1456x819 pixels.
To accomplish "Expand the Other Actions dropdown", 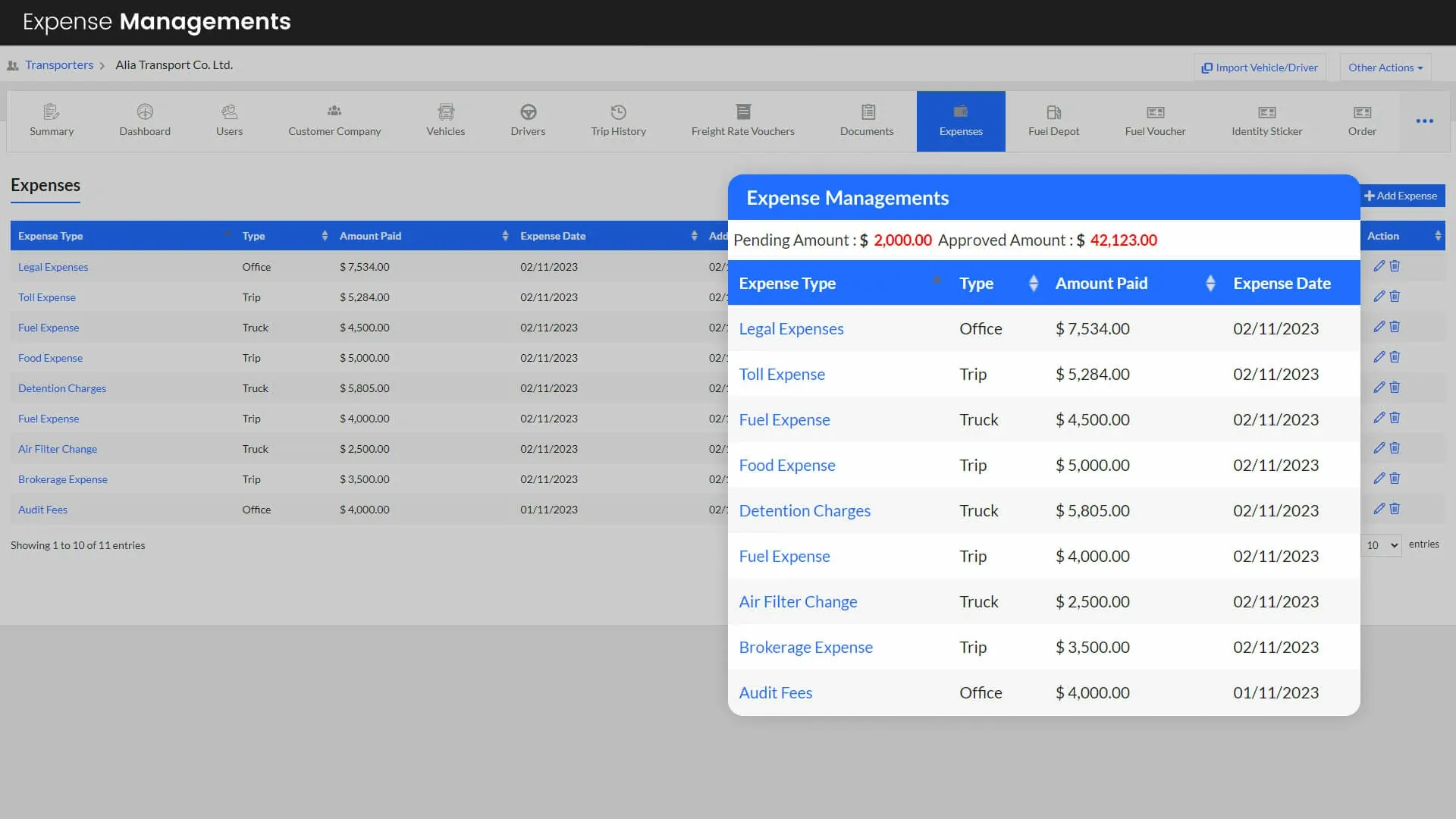I will [x=1385, y=67].
